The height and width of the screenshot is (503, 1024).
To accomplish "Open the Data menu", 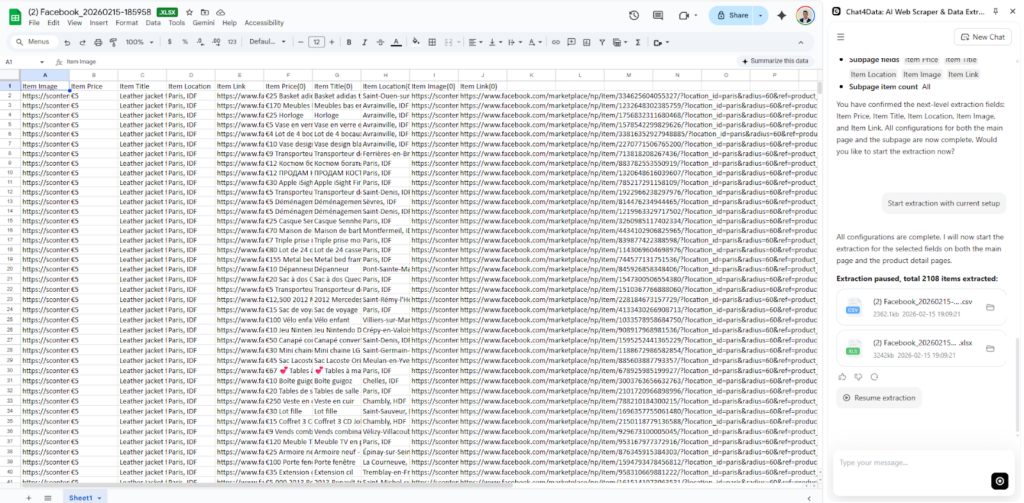I will (x=153, y=23).
